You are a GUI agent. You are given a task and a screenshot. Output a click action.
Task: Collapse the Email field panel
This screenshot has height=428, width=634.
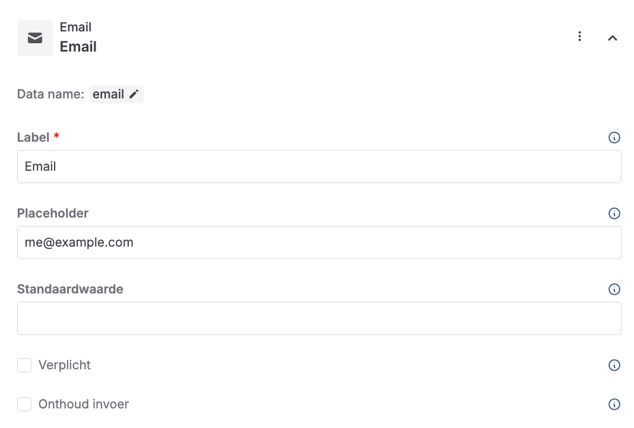point(613,38)
